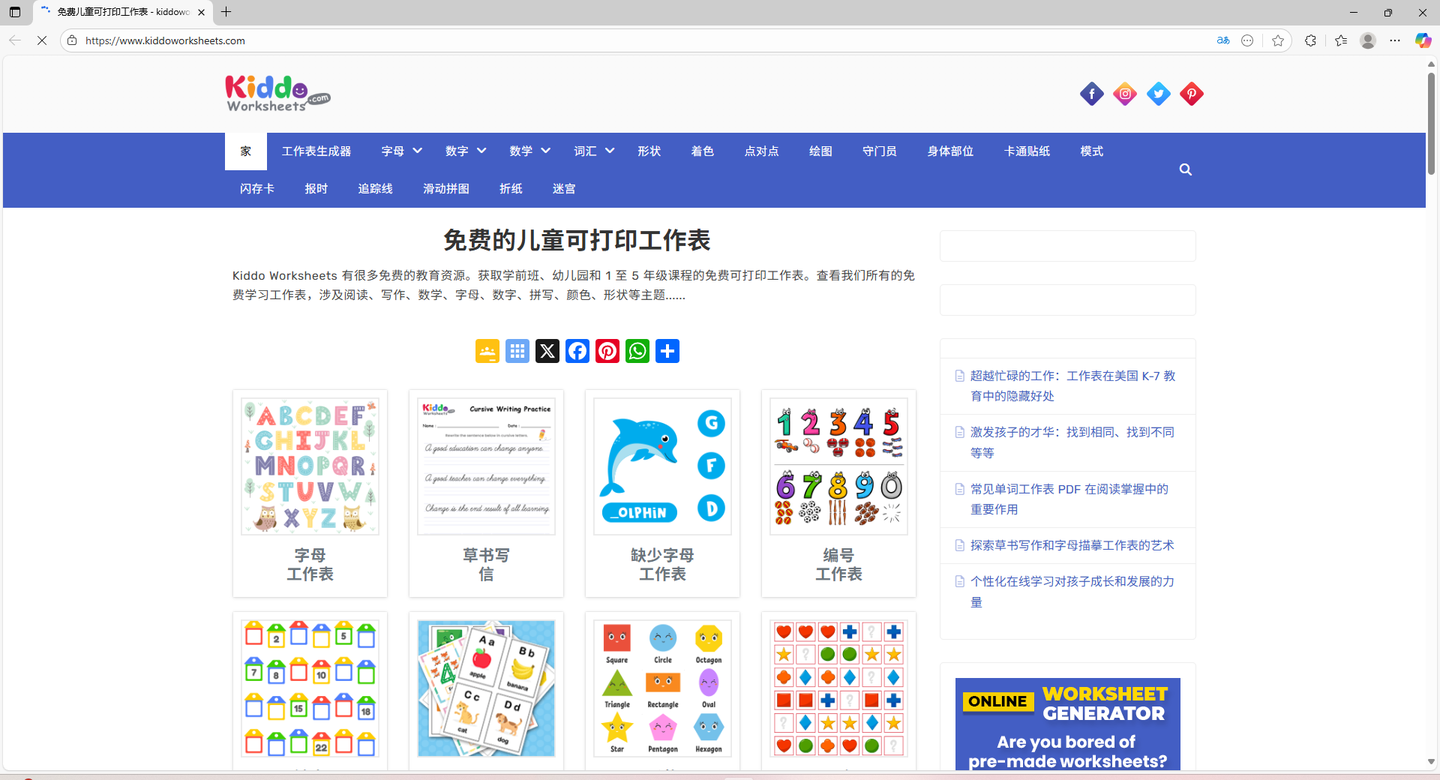This screenshot has height=780, width=1440.
Task: Open the shapes thumbnail with Square and Circle
Action: 662,688
